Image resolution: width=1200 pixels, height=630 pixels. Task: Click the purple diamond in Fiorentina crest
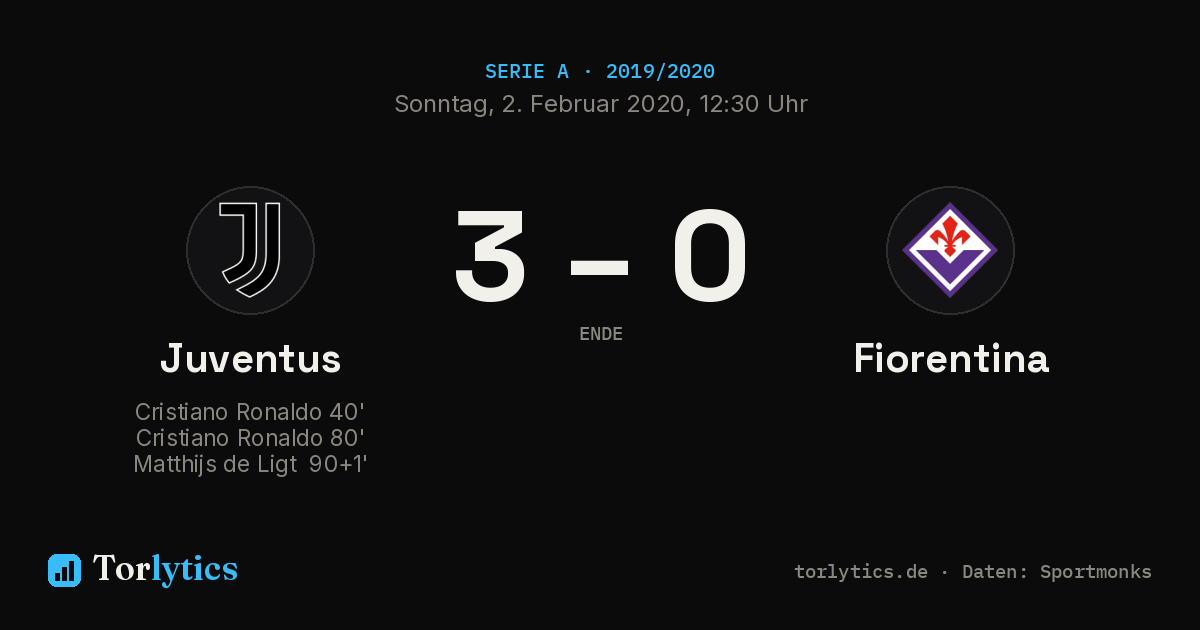[950, 250]
